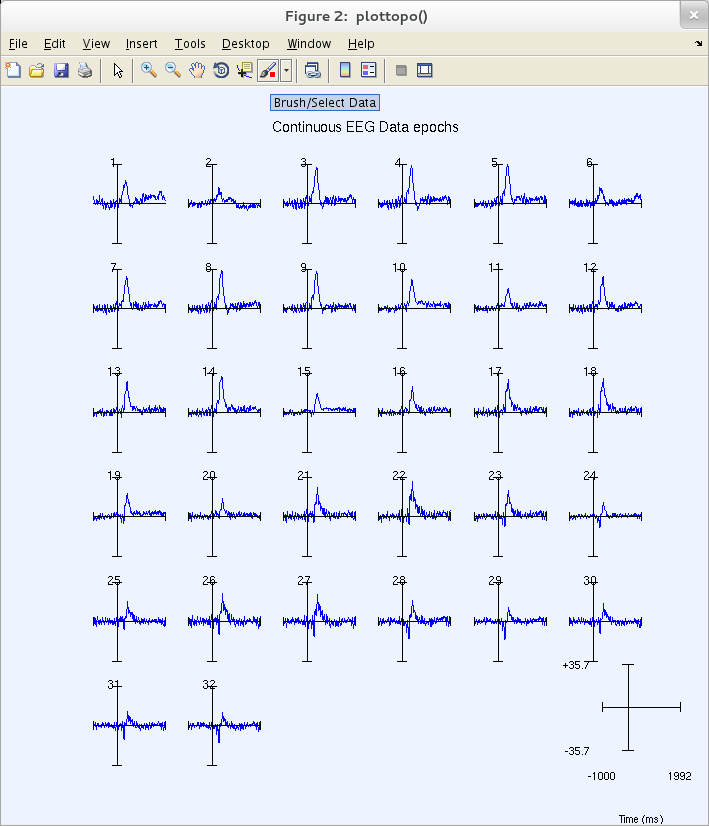709x826 pixels.
Task: Save the figure using the floppy disk icon
Action: pyautogui.click(x=61, y=70)
